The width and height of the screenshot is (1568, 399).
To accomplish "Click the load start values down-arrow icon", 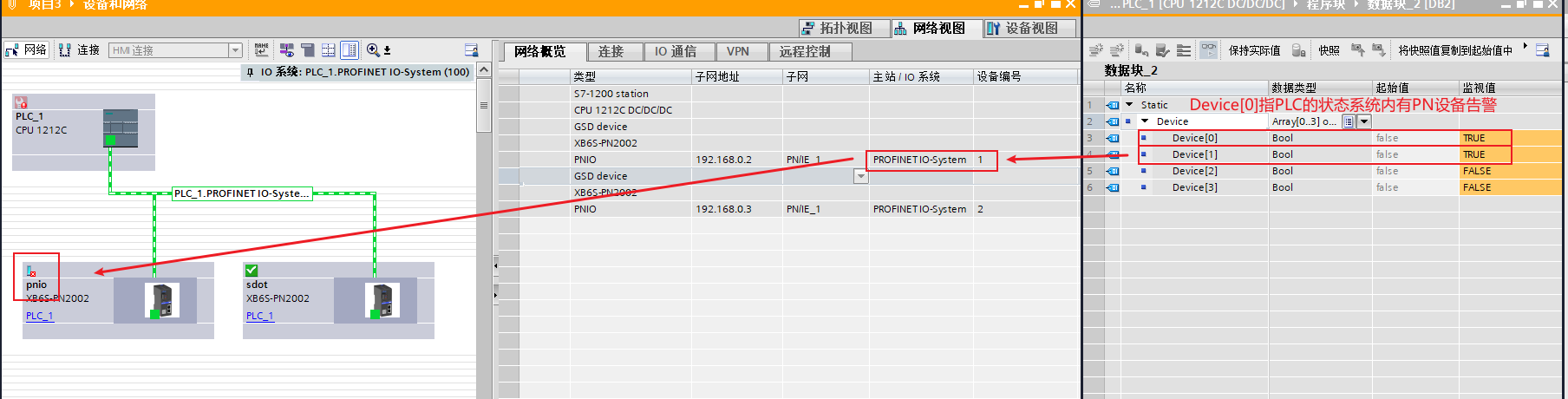I will point(1378,50).
